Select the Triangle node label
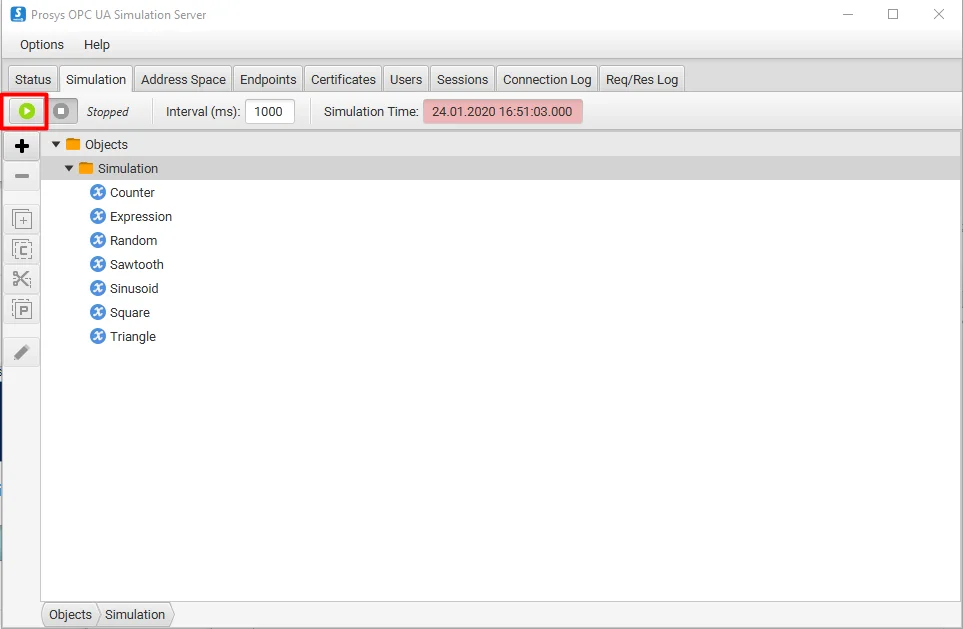 133,336
